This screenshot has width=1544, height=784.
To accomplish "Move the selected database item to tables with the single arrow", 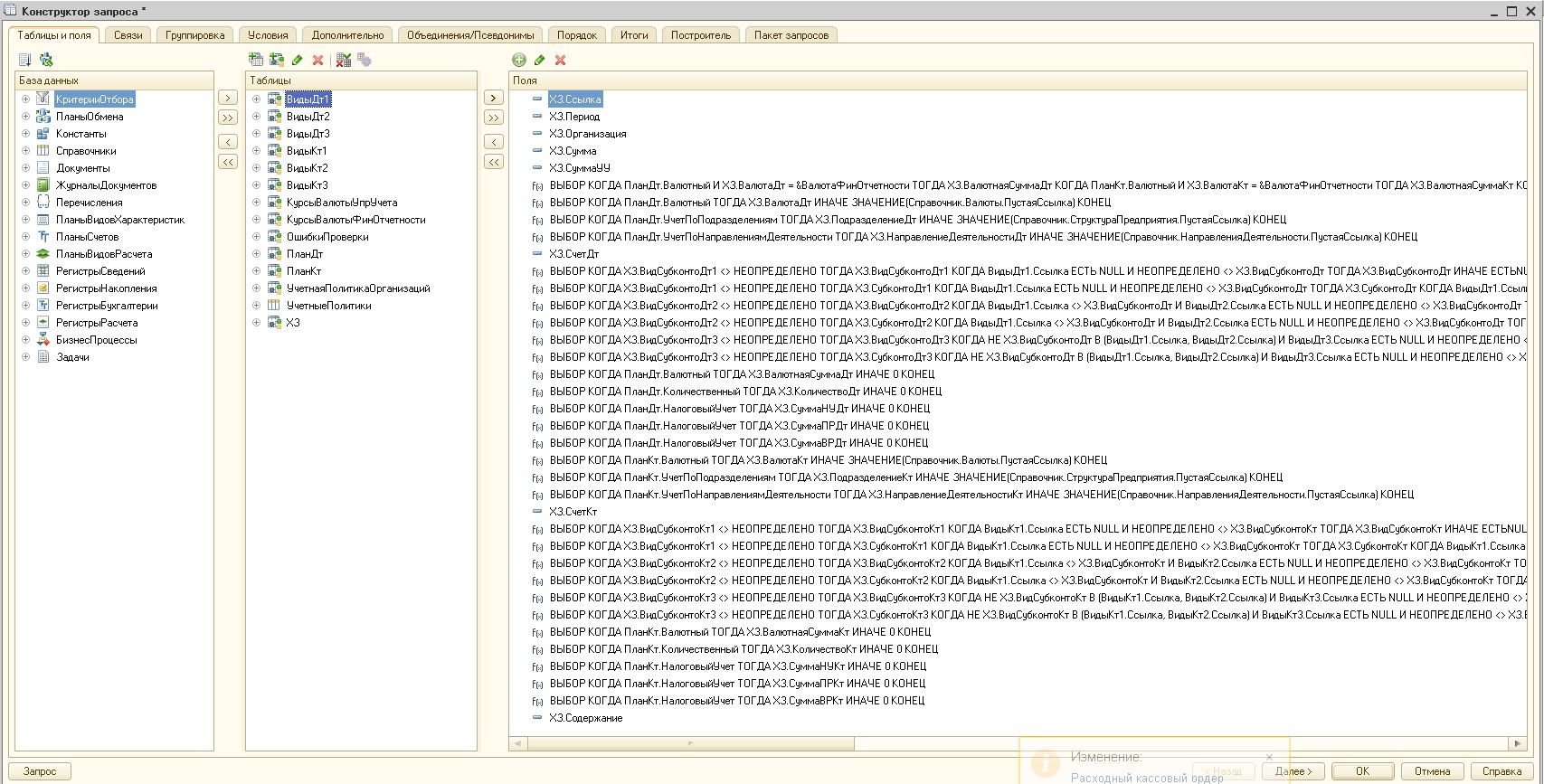I will [228, 98].
